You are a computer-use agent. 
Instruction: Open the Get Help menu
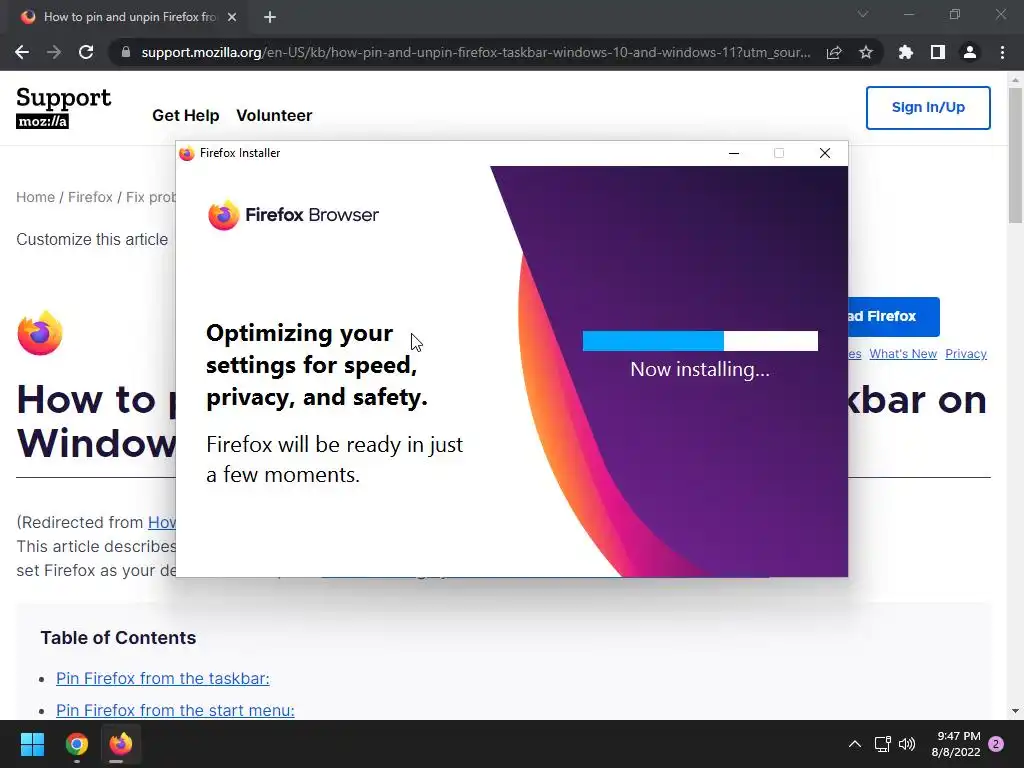[x=185, y=116]
